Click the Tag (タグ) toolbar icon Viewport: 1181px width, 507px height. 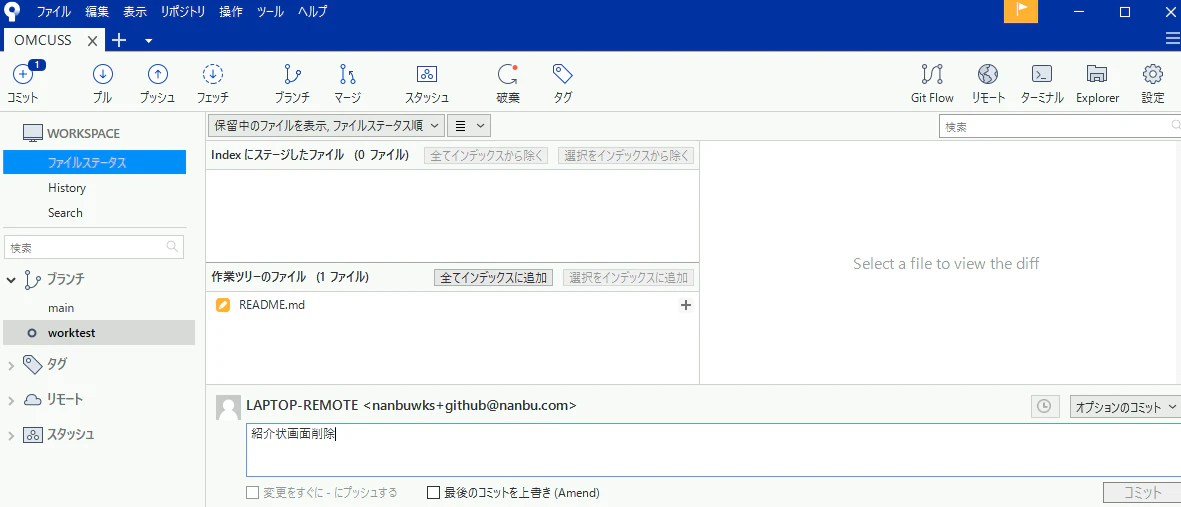click(x=562, y=74)
